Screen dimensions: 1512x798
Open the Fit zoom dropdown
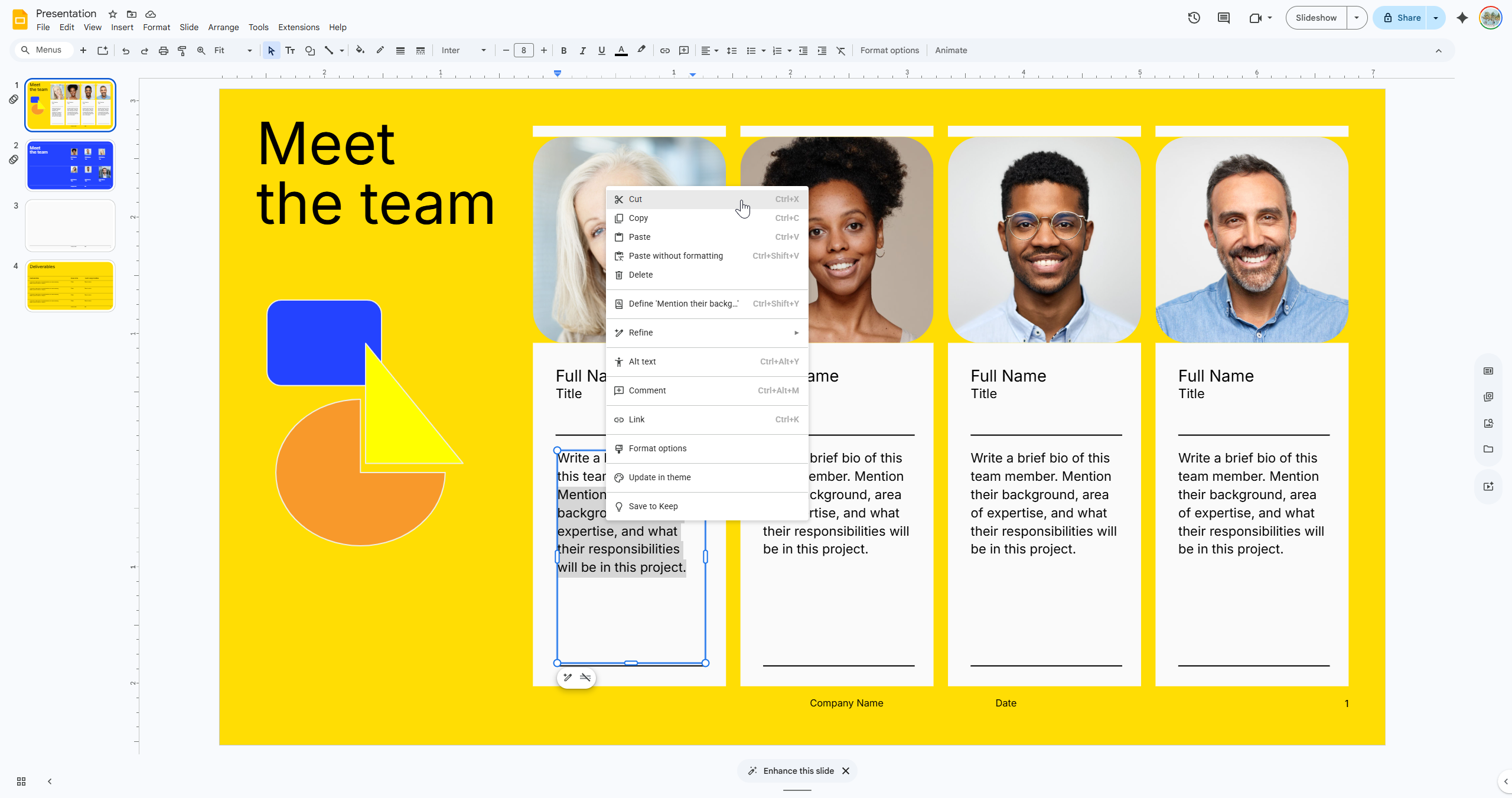234,51
